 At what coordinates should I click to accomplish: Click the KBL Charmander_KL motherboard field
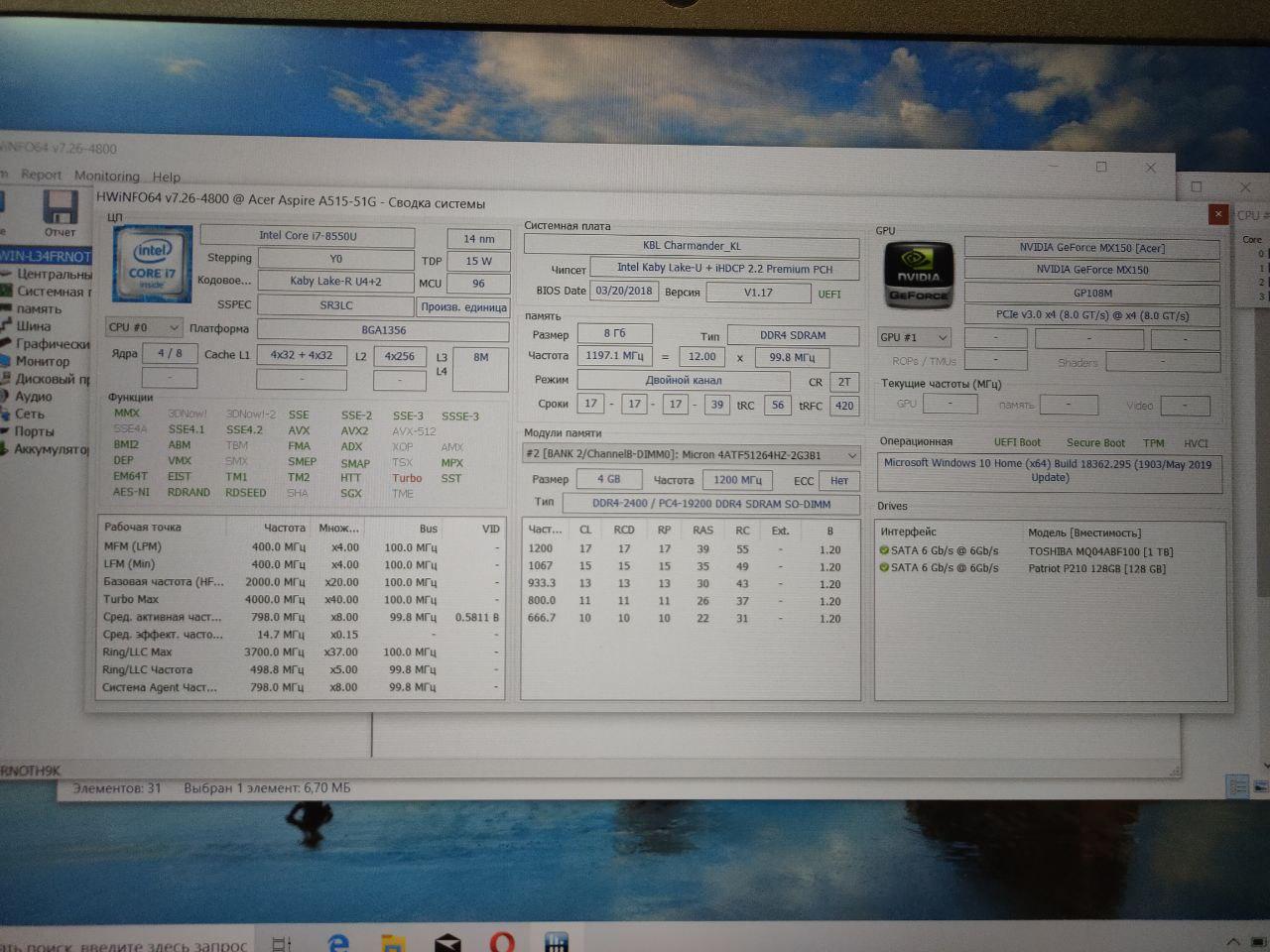[692, 246]
